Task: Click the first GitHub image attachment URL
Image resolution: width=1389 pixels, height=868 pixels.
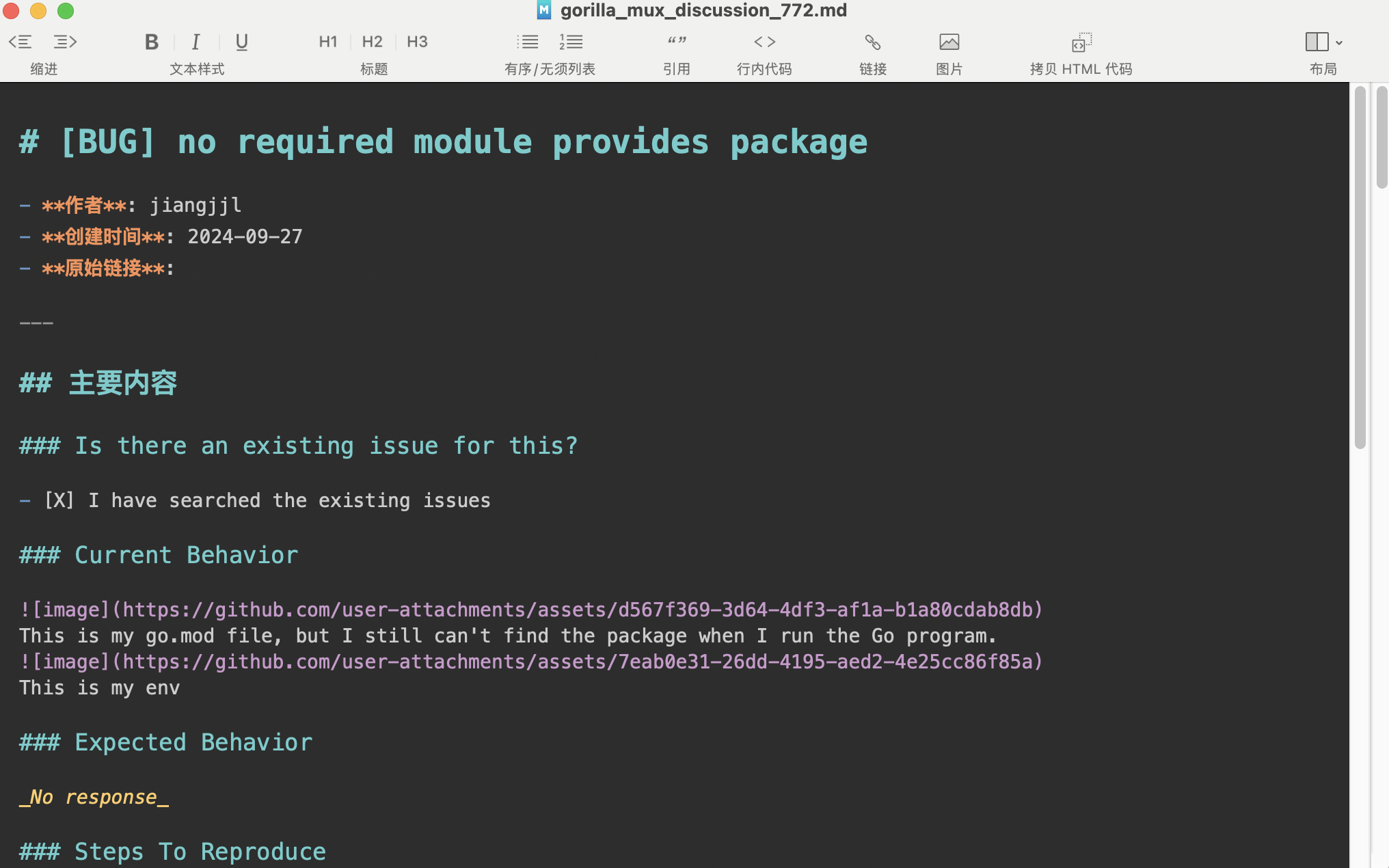Action: pyautogui.click(x=581, y=610)
